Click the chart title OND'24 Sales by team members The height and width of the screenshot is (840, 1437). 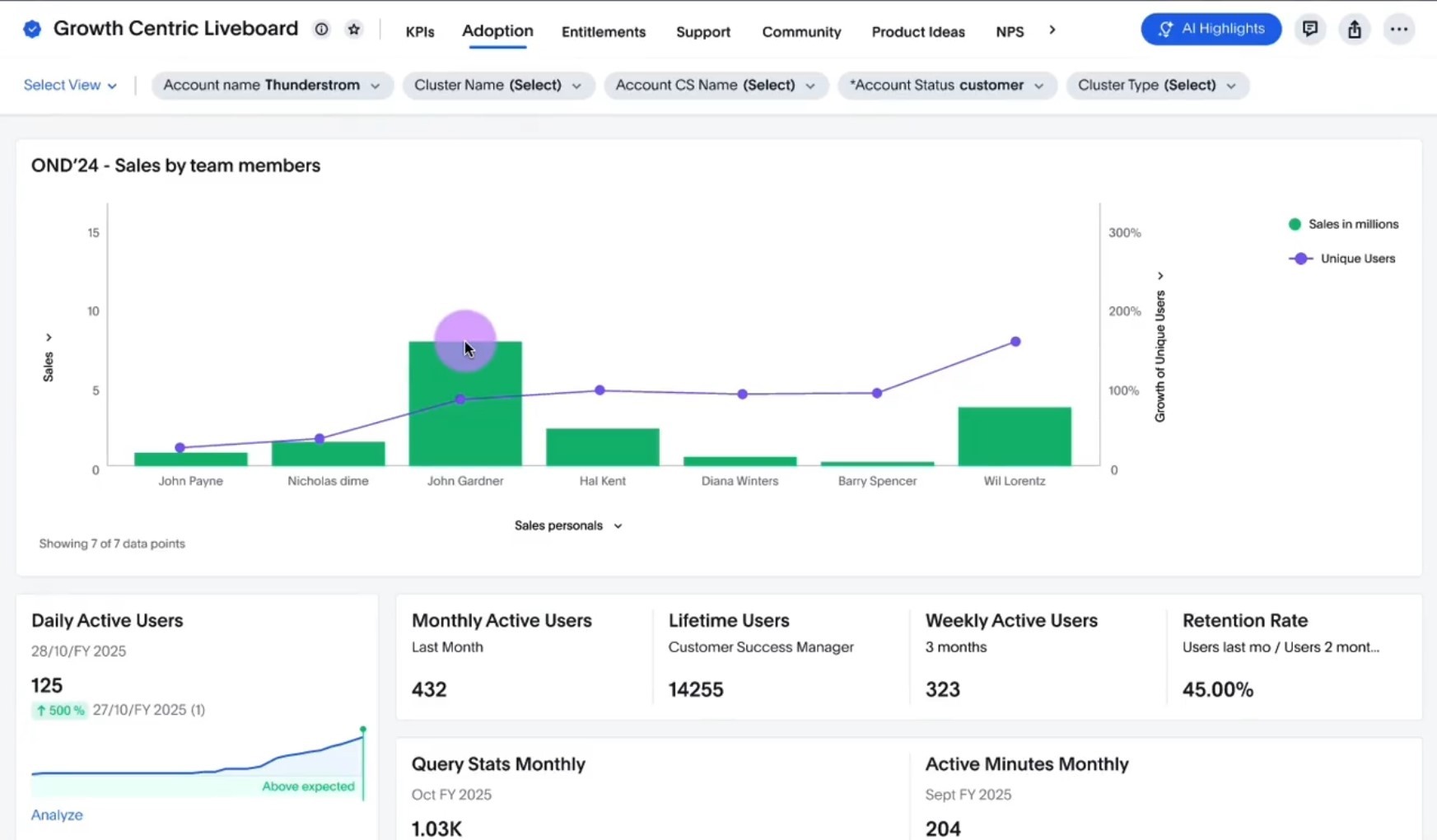coord(175,166)
